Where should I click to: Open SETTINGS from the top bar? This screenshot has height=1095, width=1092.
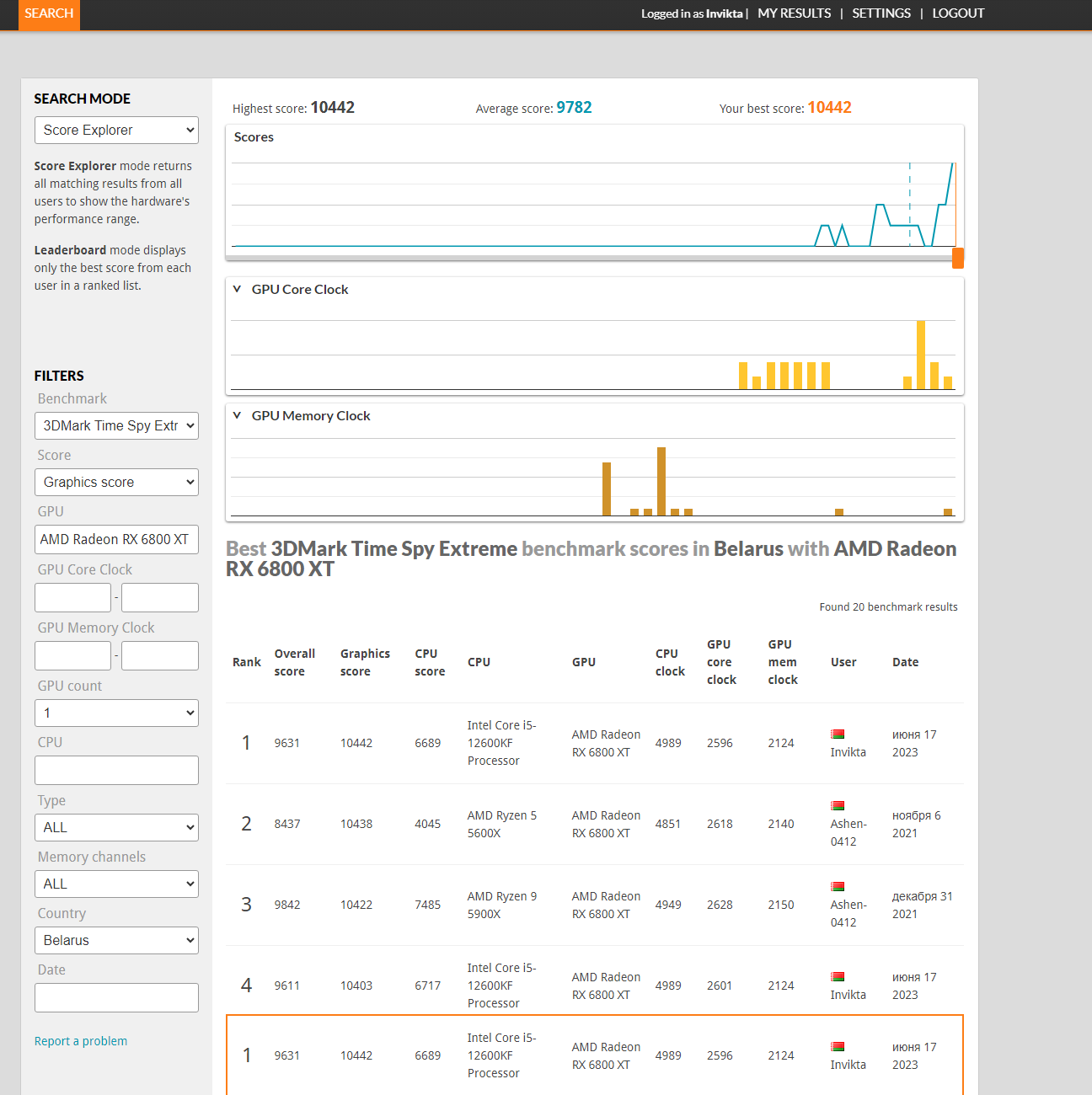pos(881,13)
